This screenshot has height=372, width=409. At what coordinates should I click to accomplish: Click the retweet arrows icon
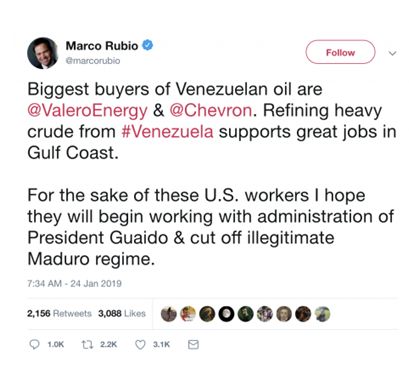[x=86, y=344]
